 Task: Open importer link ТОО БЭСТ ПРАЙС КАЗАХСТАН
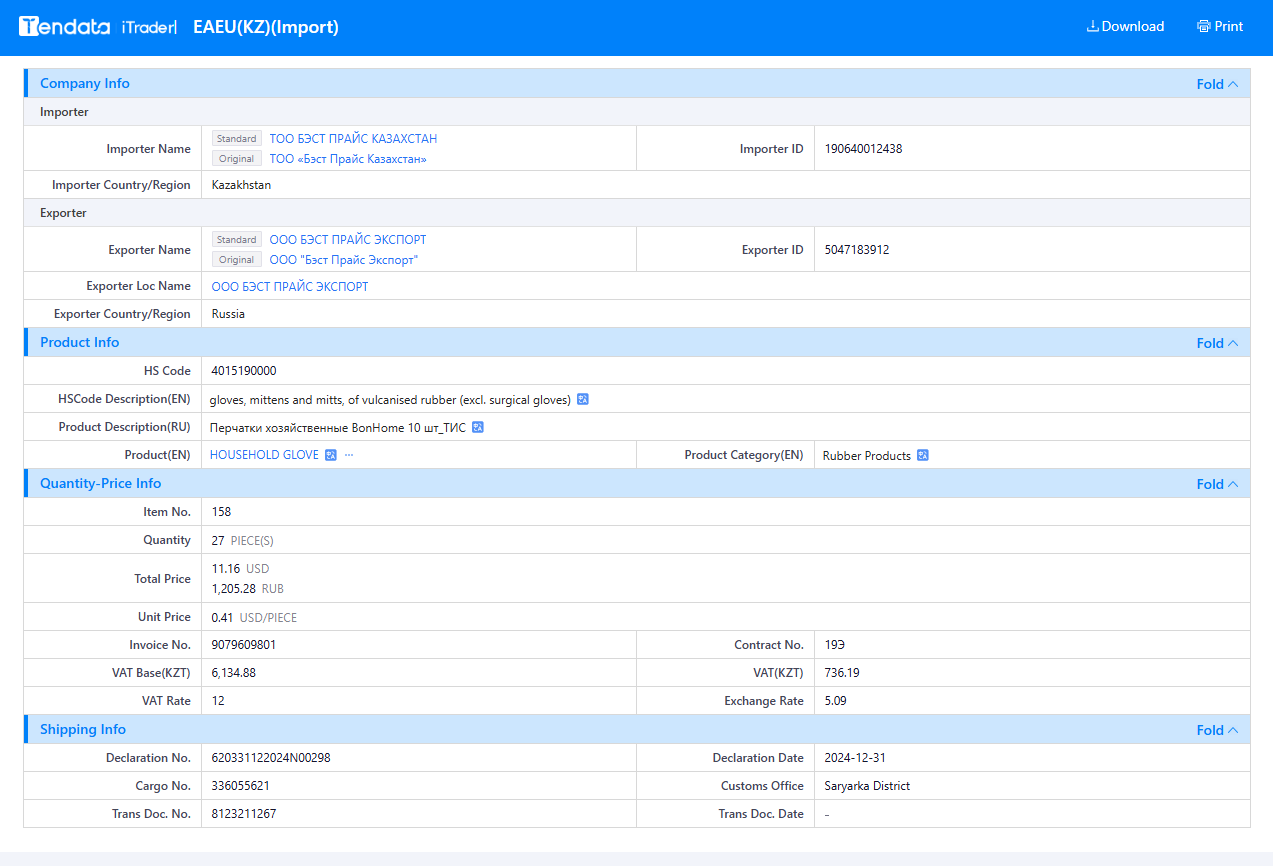(353, 139)
